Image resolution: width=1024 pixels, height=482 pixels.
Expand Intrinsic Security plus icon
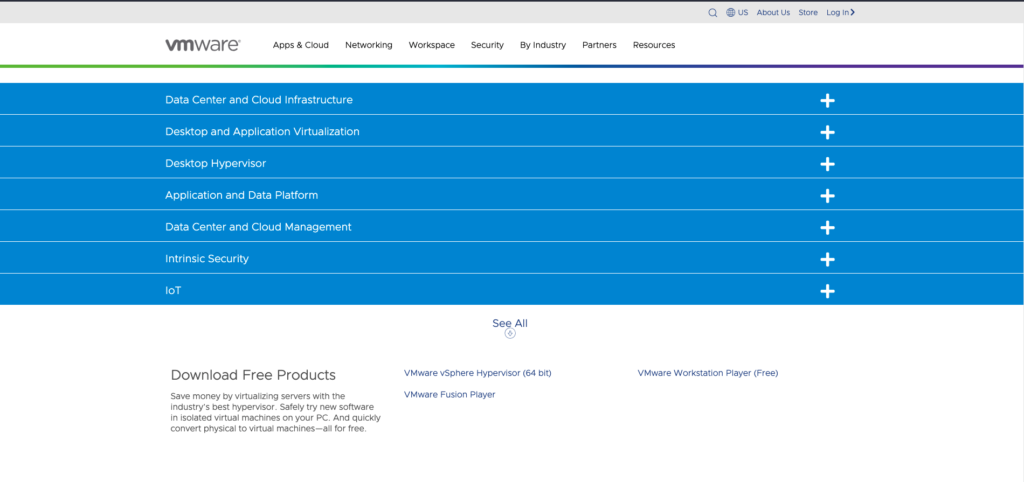pos(827,259)
